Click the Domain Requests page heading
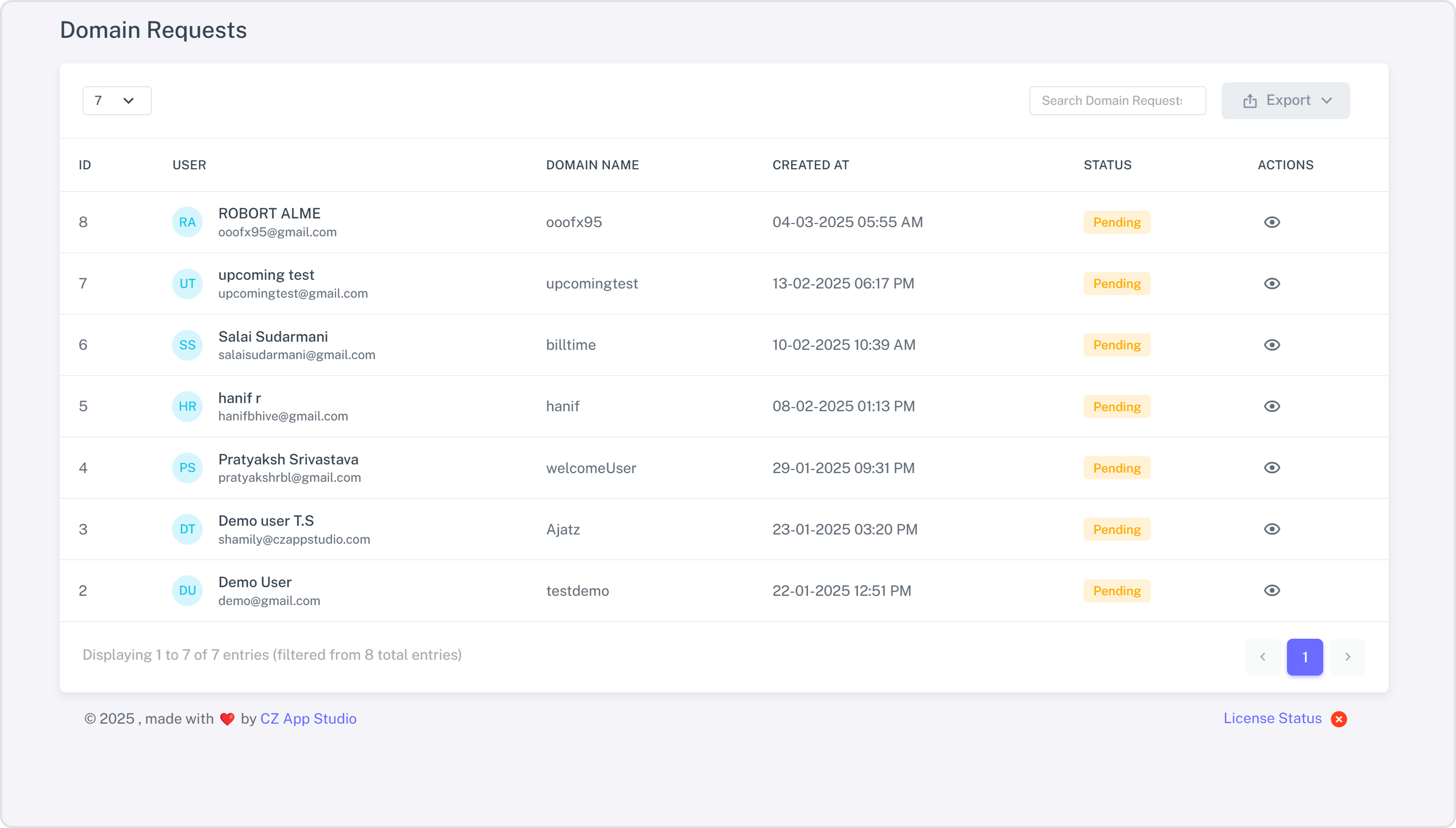Viewport: 1456px width, 828px height. click(153, 30)
